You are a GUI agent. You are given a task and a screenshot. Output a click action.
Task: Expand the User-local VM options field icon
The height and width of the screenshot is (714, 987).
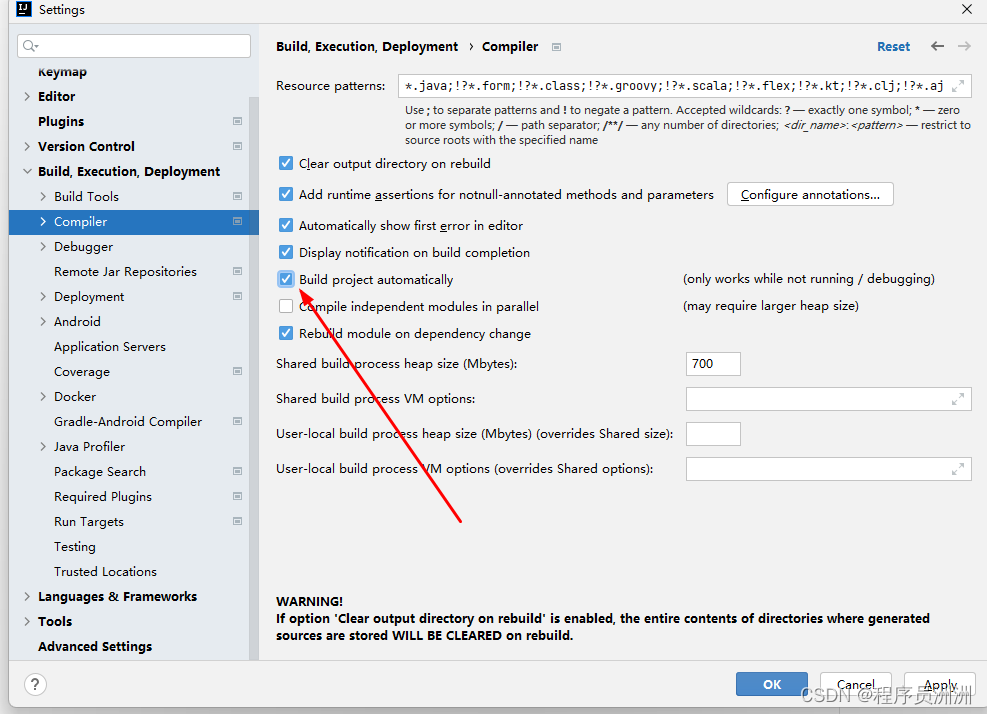[x=958, y=469]
